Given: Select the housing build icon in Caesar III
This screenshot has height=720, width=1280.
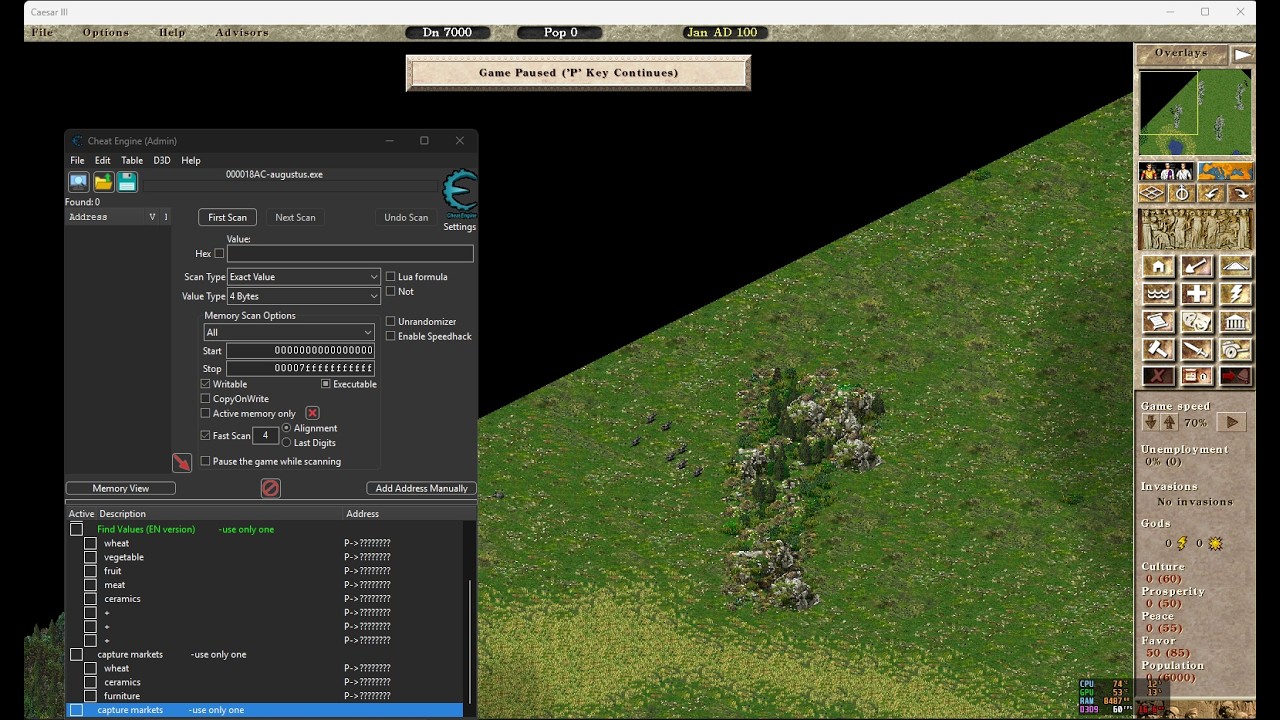Looking at the screenshot, I should [1158, 267].
